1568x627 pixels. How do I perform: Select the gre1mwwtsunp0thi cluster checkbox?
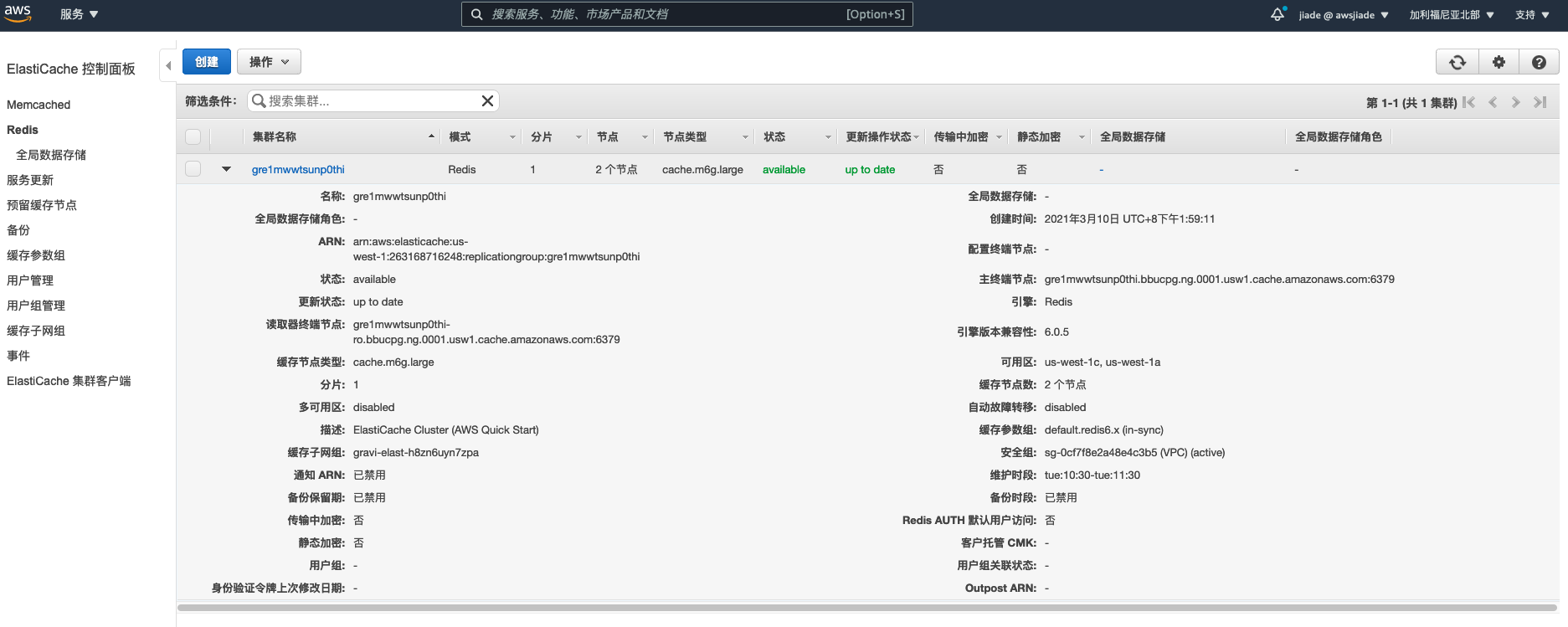coord(193,169)
